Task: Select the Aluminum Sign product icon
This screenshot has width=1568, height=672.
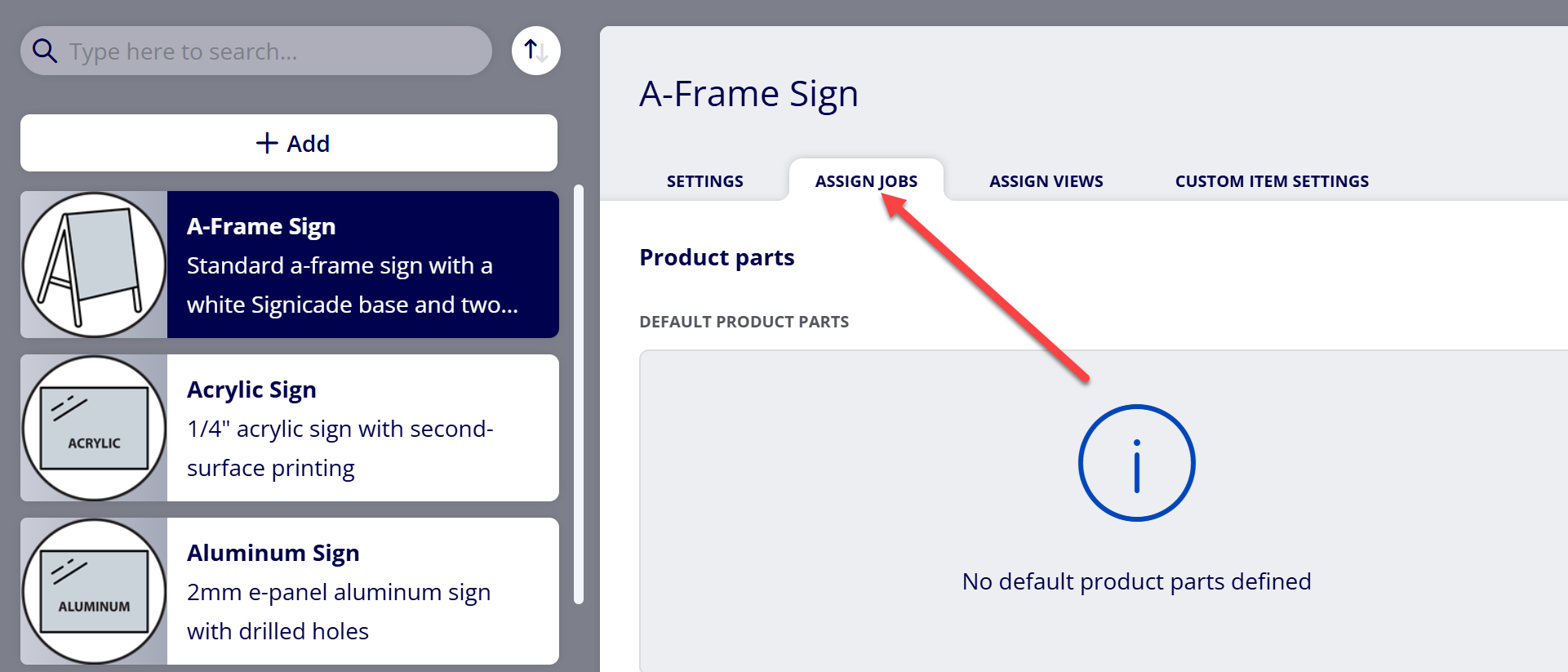Action: tap(94, 591)
